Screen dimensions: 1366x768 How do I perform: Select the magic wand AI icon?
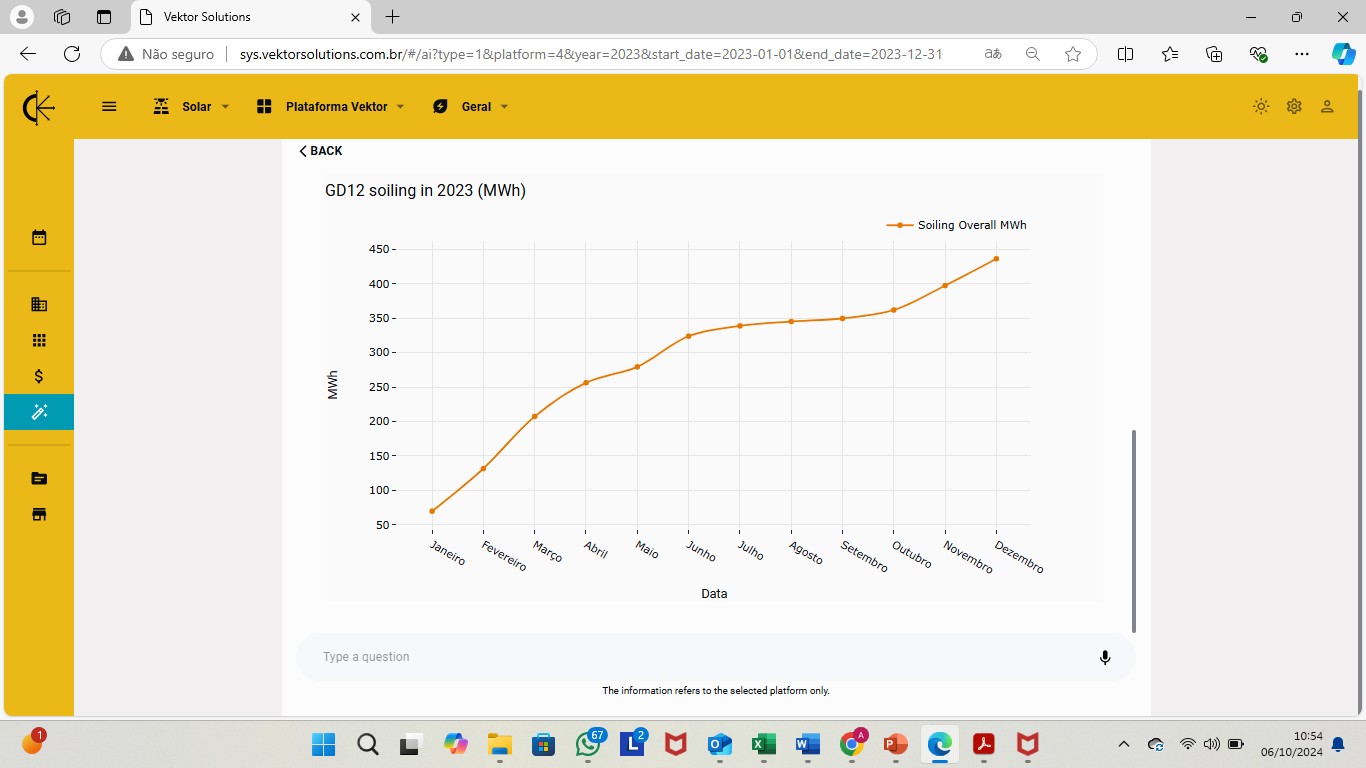pos(39,412)
